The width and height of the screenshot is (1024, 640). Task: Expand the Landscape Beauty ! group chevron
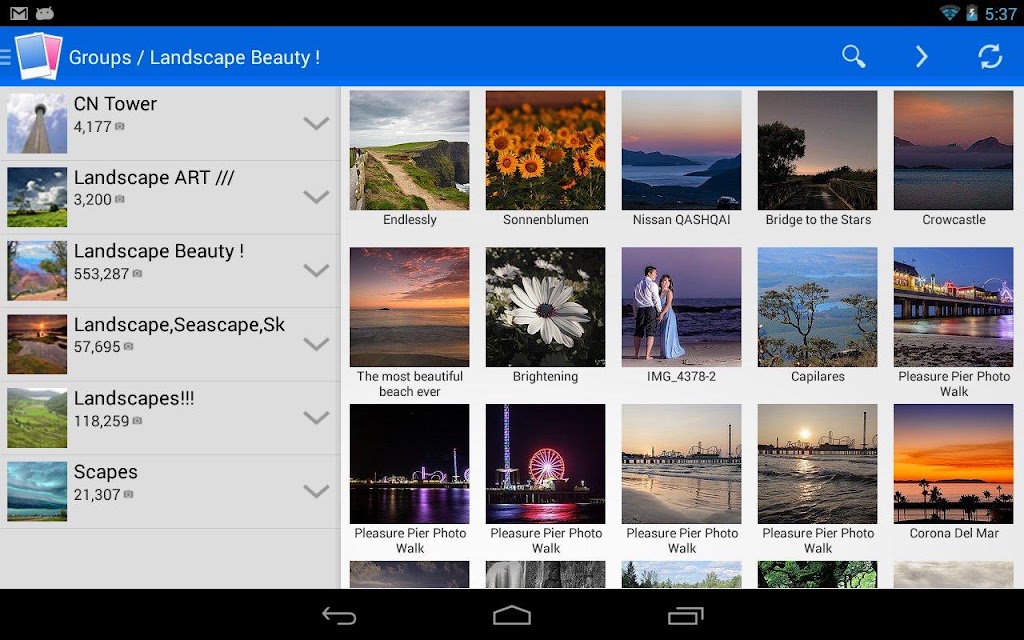(316, 270)
